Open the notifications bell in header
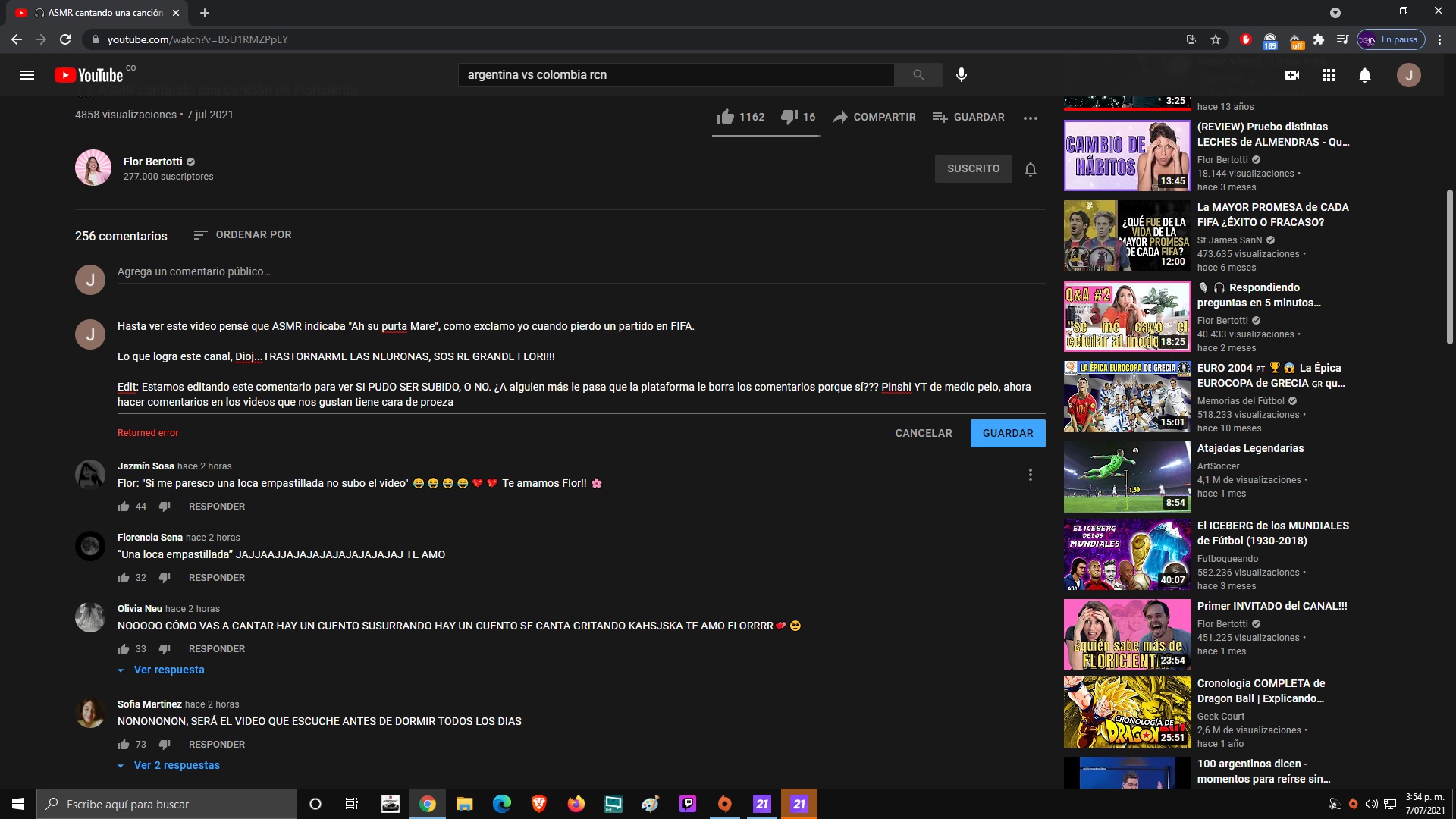This screenshot has height=819, width=1456. [1365, 75]
